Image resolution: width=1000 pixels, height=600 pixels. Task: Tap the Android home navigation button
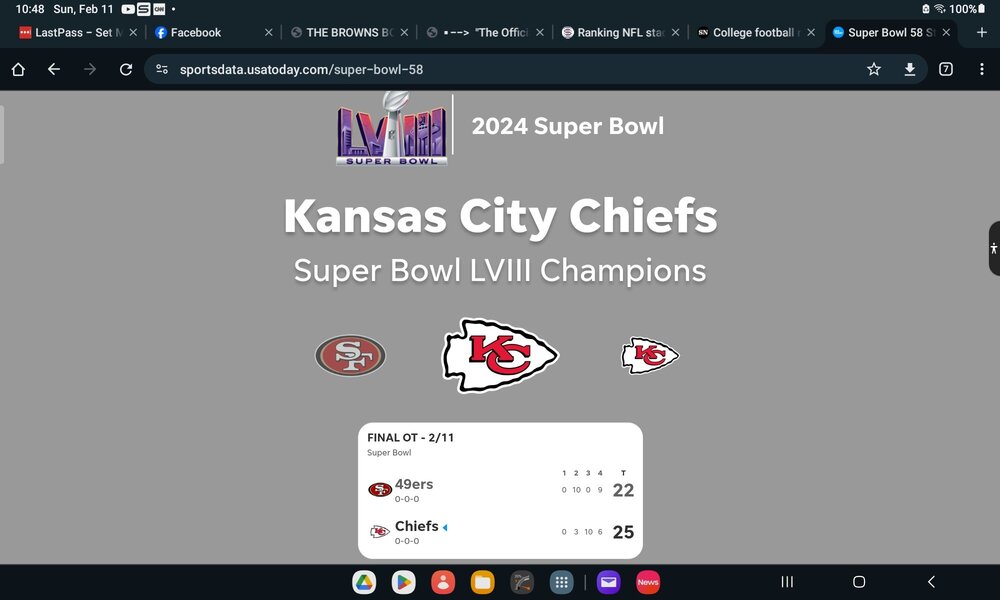(x=859, y=582)
